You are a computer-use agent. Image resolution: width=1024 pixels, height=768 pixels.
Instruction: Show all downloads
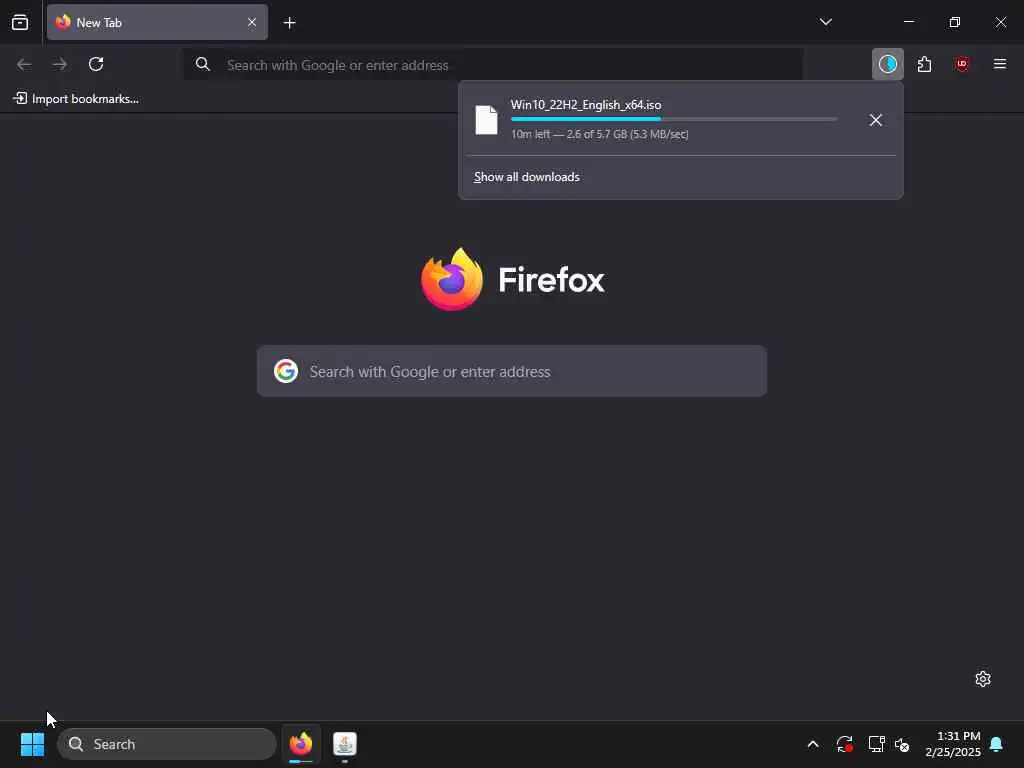(x=526, y=177)
